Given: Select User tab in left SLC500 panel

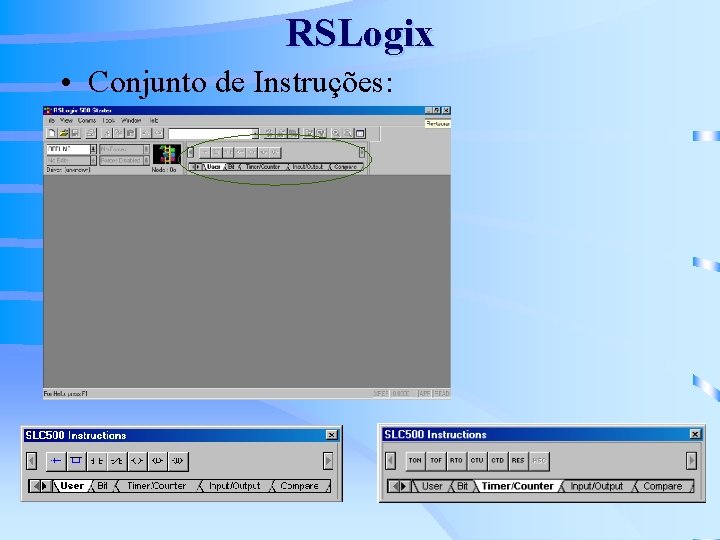Looking at the screenshot, I should pyautogui.click(x=72, y=486).
